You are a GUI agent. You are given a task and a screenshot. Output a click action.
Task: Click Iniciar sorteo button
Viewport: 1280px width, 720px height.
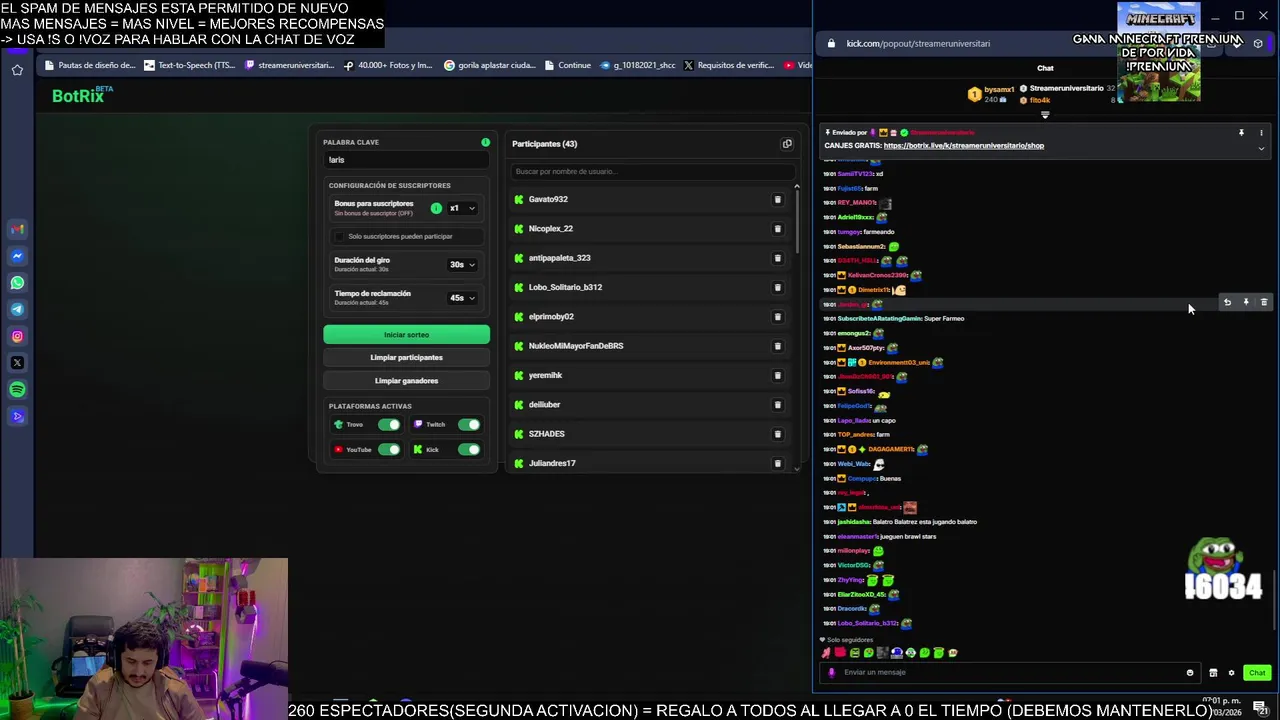click(406, 335)
